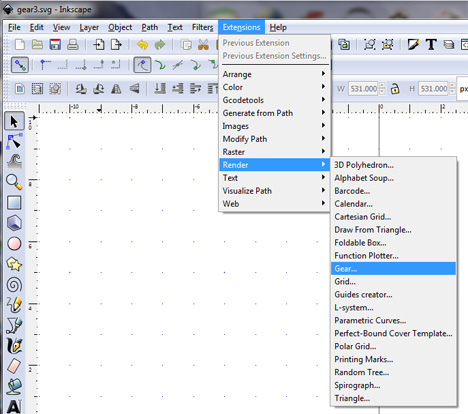The width and height of the screenshot is (468, 414).
Task: Select the Paint bucket tool
Action: coord(14,386)
